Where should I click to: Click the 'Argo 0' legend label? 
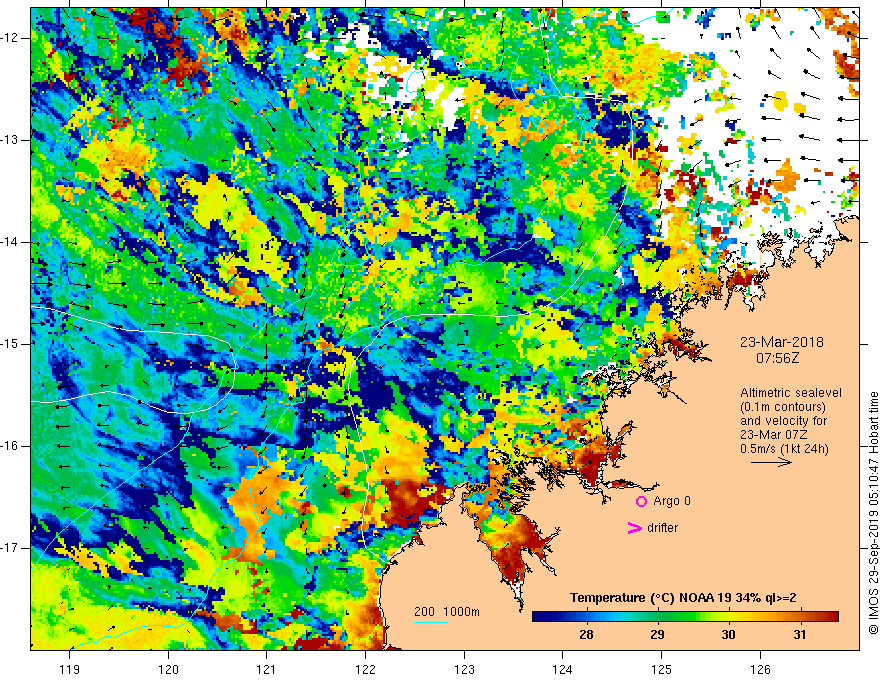pos(672,501)
